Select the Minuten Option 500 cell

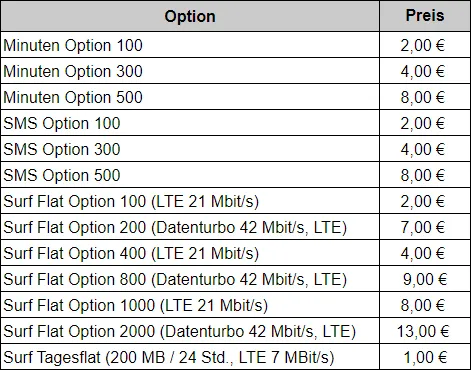click(x=190, y=97)
